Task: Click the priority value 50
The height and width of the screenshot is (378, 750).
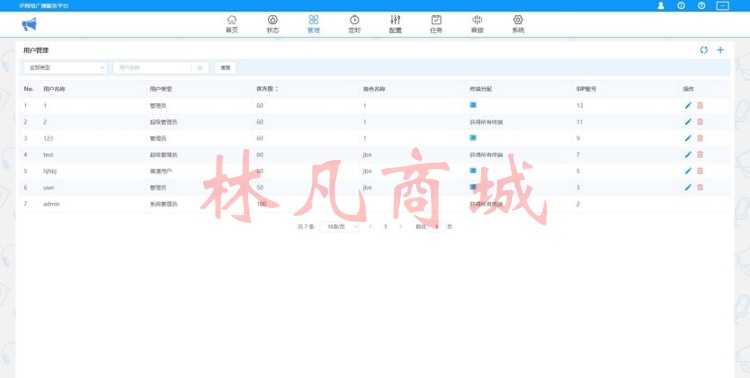Action: click(x=260, y=188)
